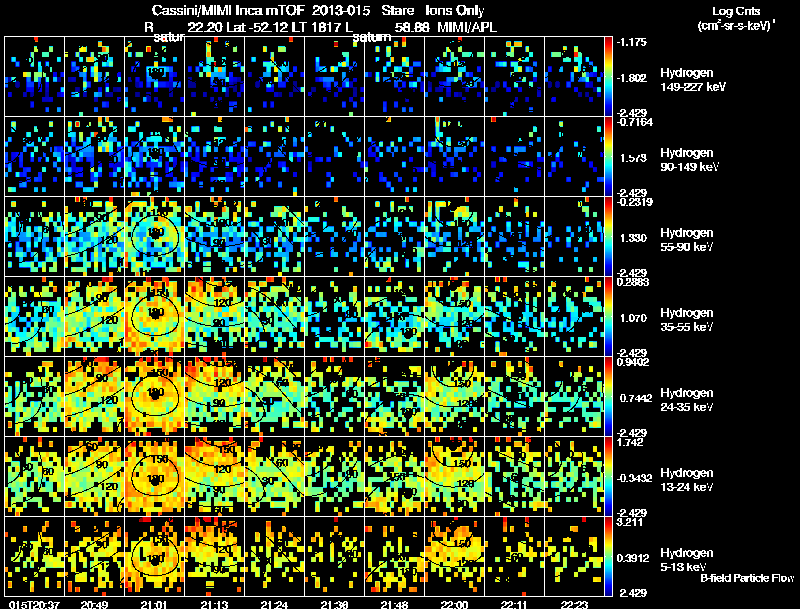Click the 'Ions Only' text in the title

coord(455,10)
